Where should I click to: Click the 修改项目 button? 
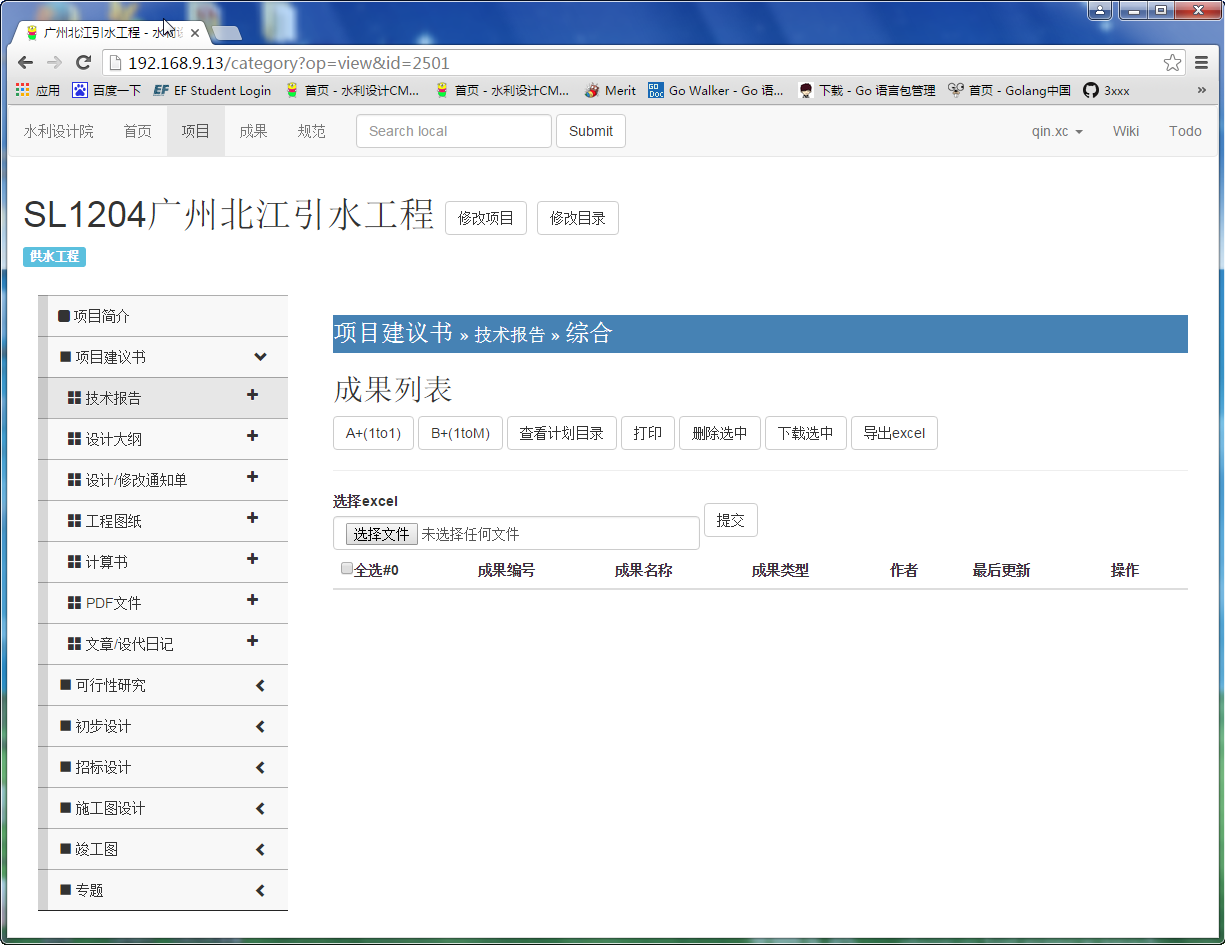pos(486,218)
